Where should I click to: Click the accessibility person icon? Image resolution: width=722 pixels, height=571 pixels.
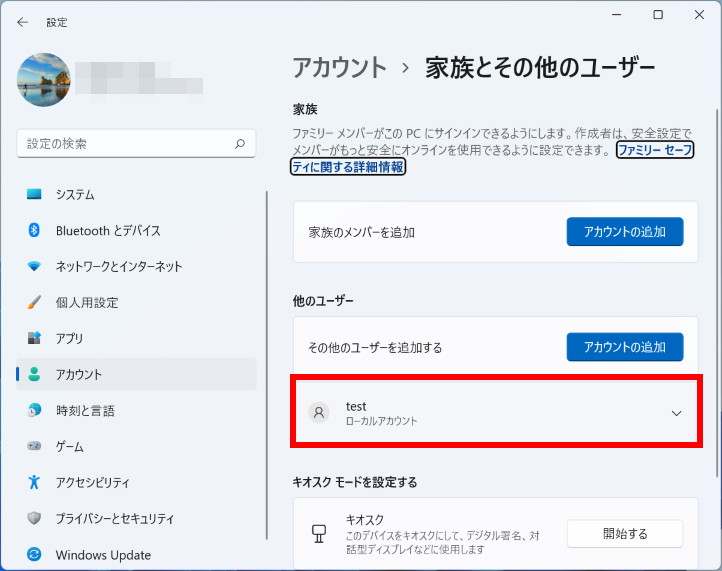pos(34,482)
